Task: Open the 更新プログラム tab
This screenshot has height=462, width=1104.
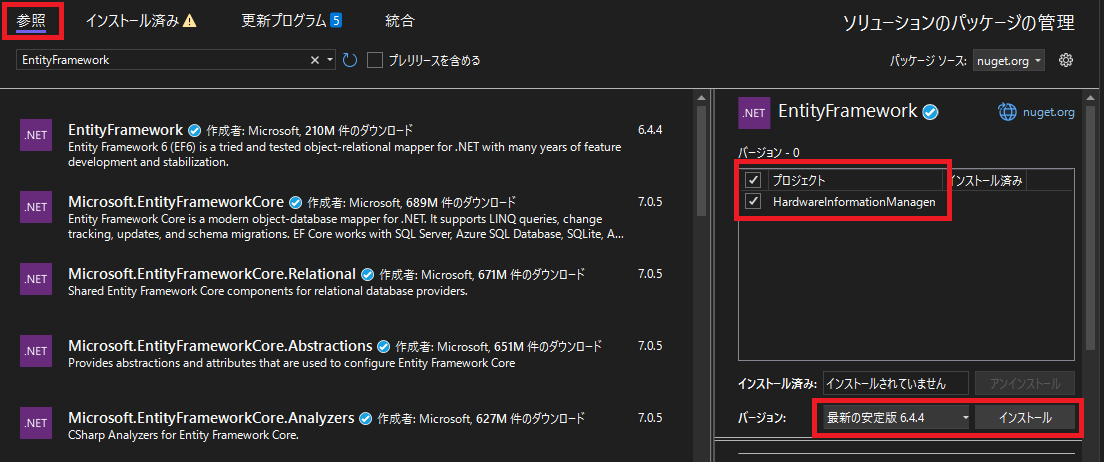Action: [x=291, y=20]
